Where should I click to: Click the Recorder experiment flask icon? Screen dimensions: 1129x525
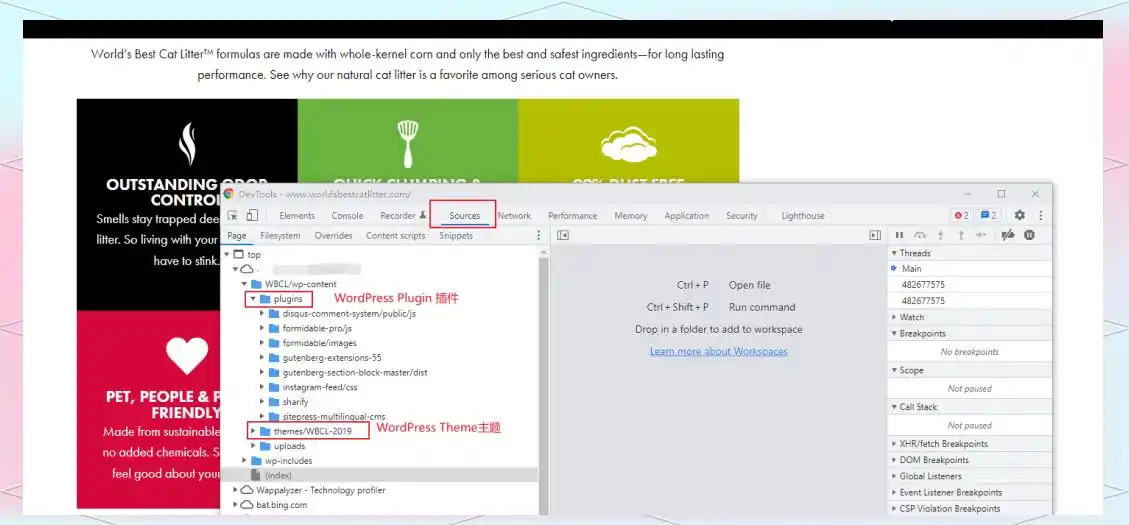(x=423, y=215)
